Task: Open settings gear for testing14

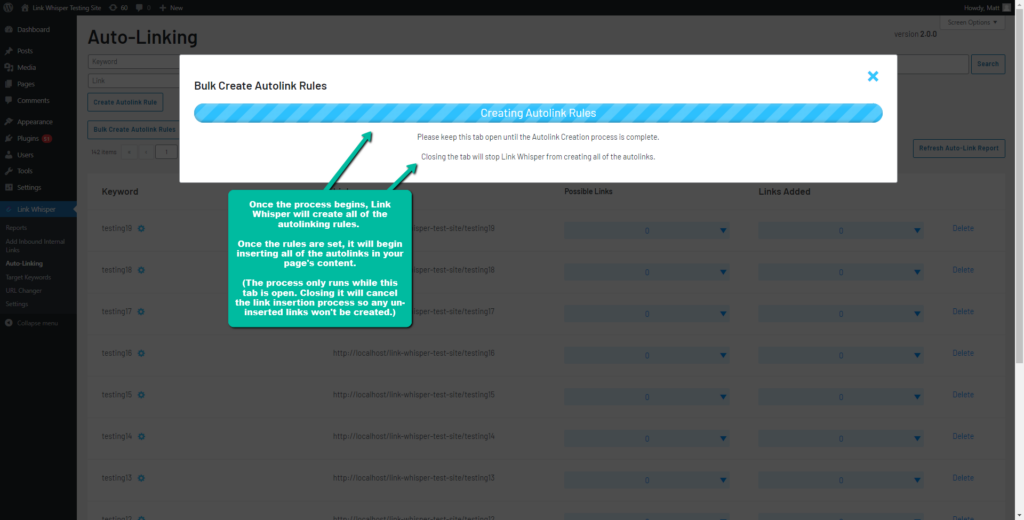Action: click(141, 436)
